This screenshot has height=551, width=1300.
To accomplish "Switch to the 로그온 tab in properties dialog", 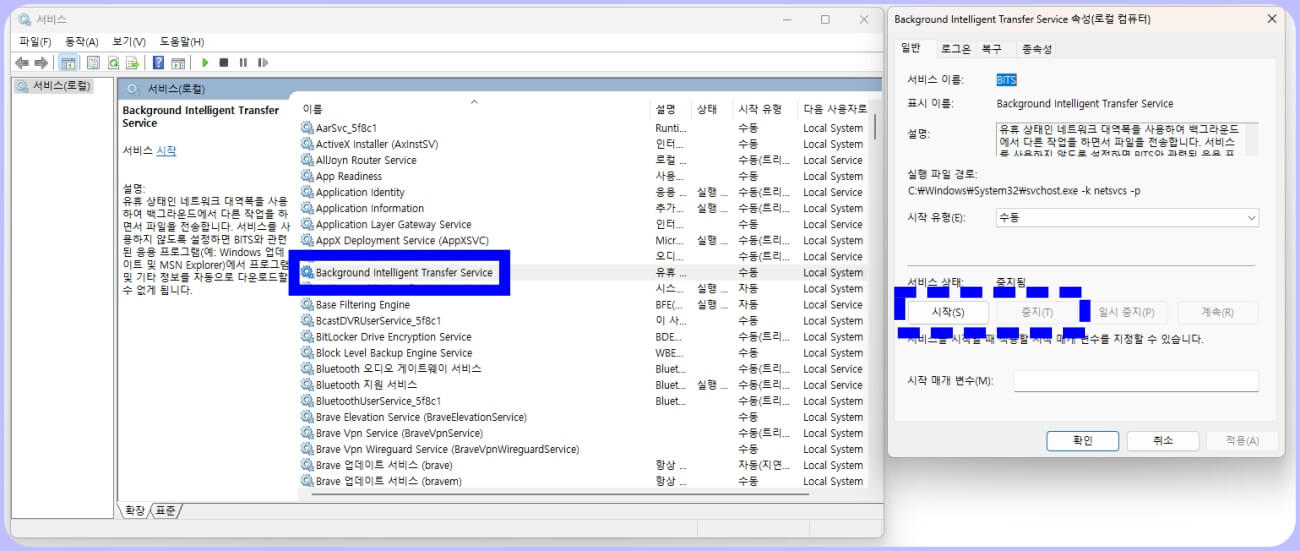I will click(x=955, y=48).
